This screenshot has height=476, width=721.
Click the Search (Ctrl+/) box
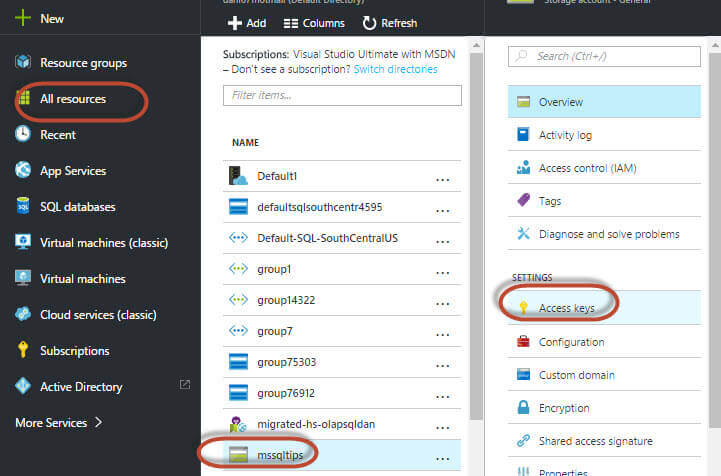pyautogui.click(x=604, y=56)
